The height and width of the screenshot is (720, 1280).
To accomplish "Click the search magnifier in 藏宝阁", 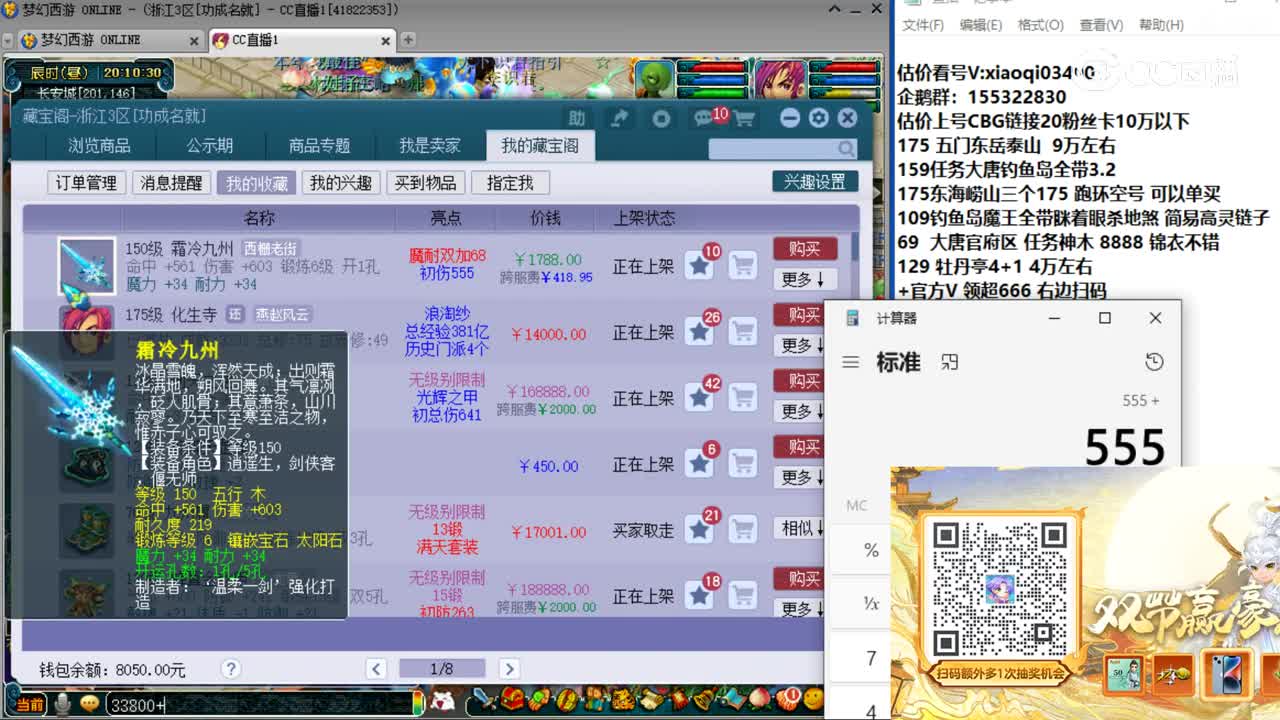I will click(847, 149).
